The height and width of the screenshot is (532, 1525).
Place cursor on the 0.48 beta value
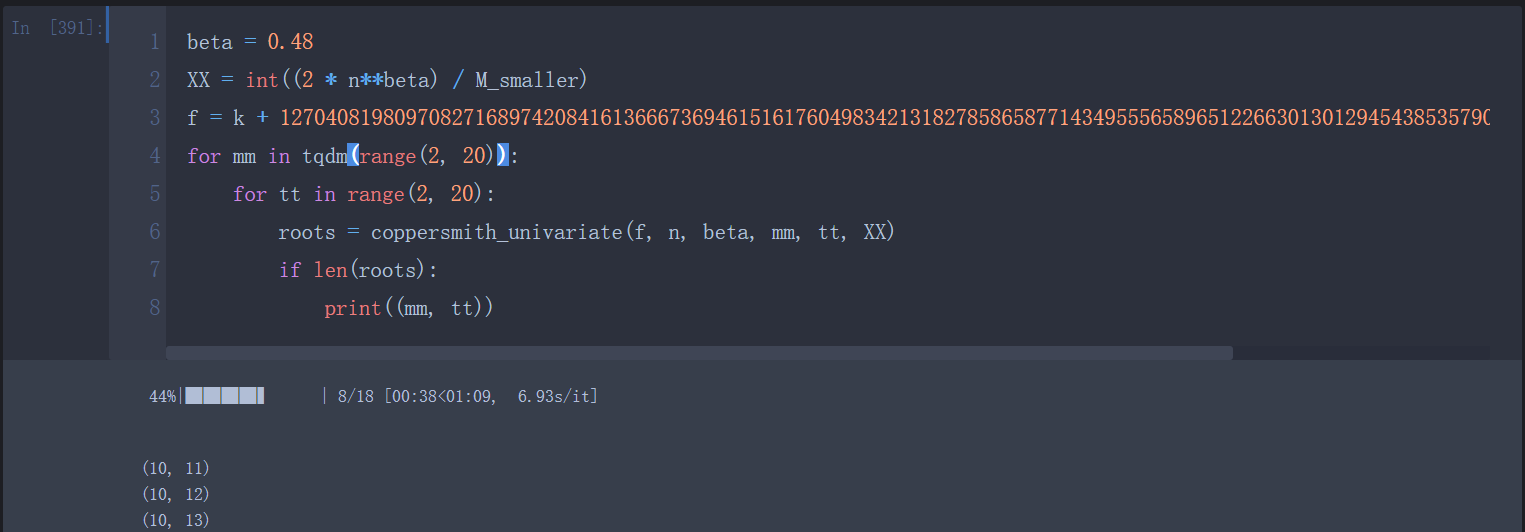pos(290,42)
